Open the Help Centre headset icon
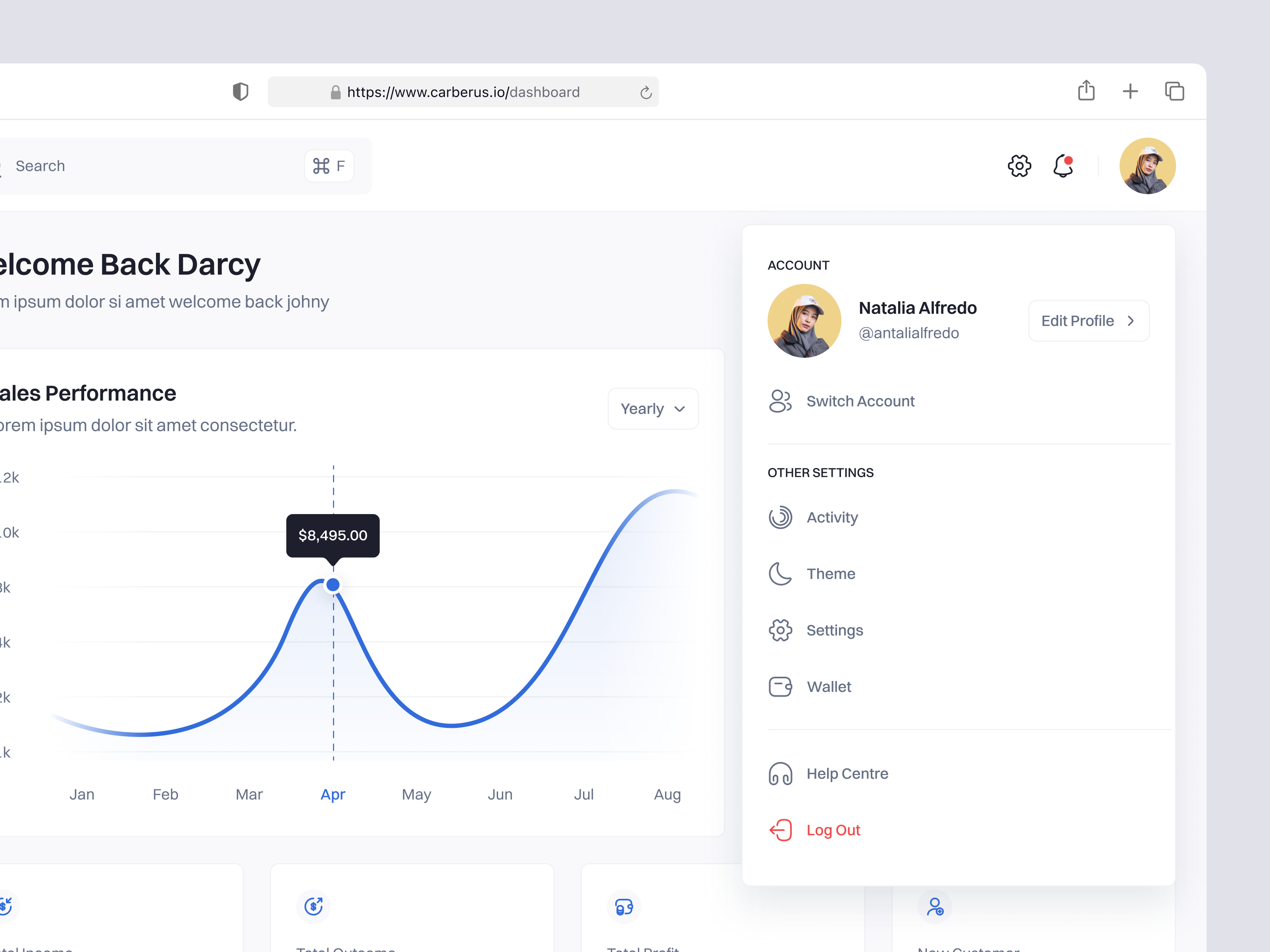 point(781,773)
